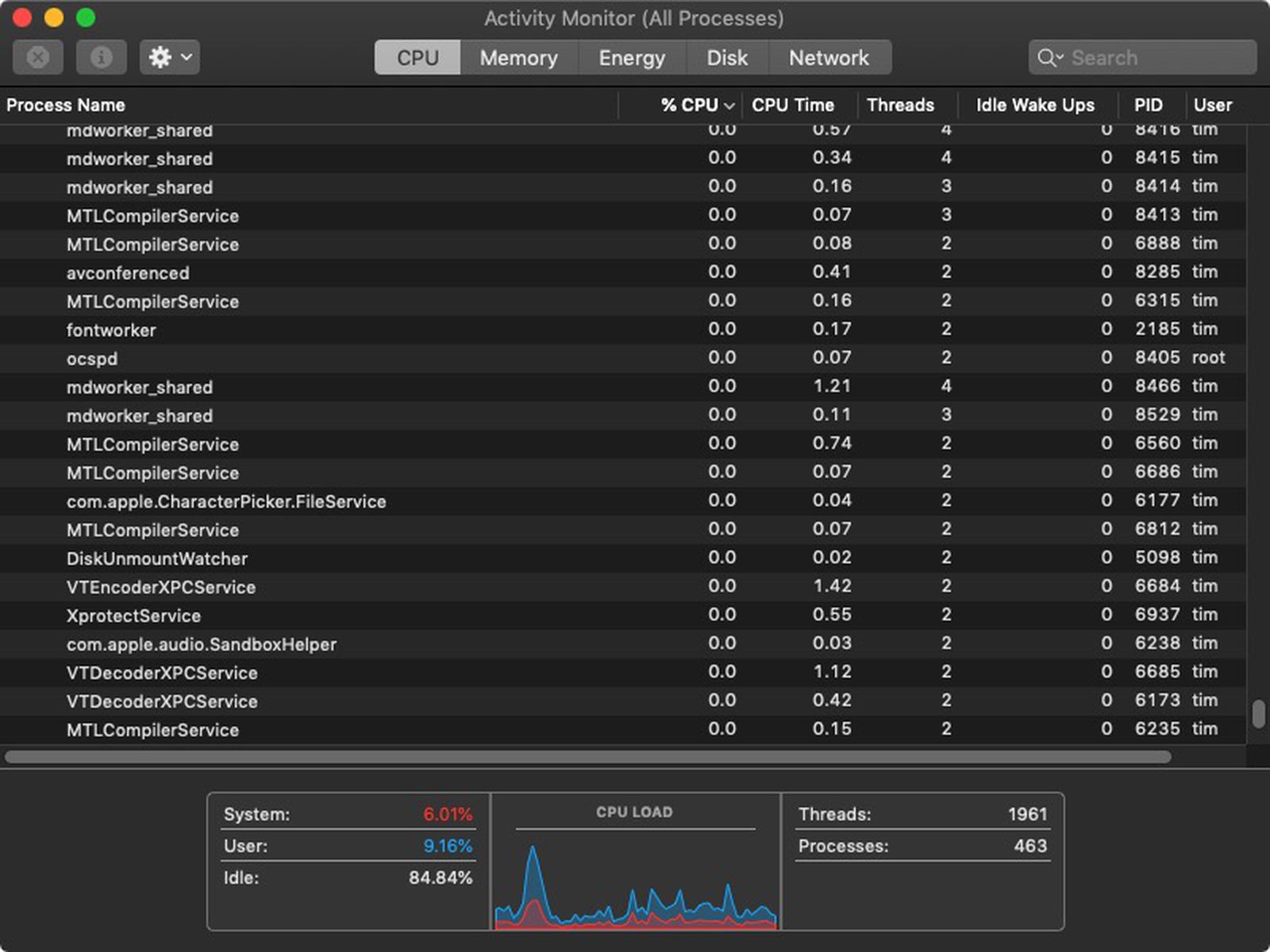Click the gear actions icon

[x=161, y=57]
